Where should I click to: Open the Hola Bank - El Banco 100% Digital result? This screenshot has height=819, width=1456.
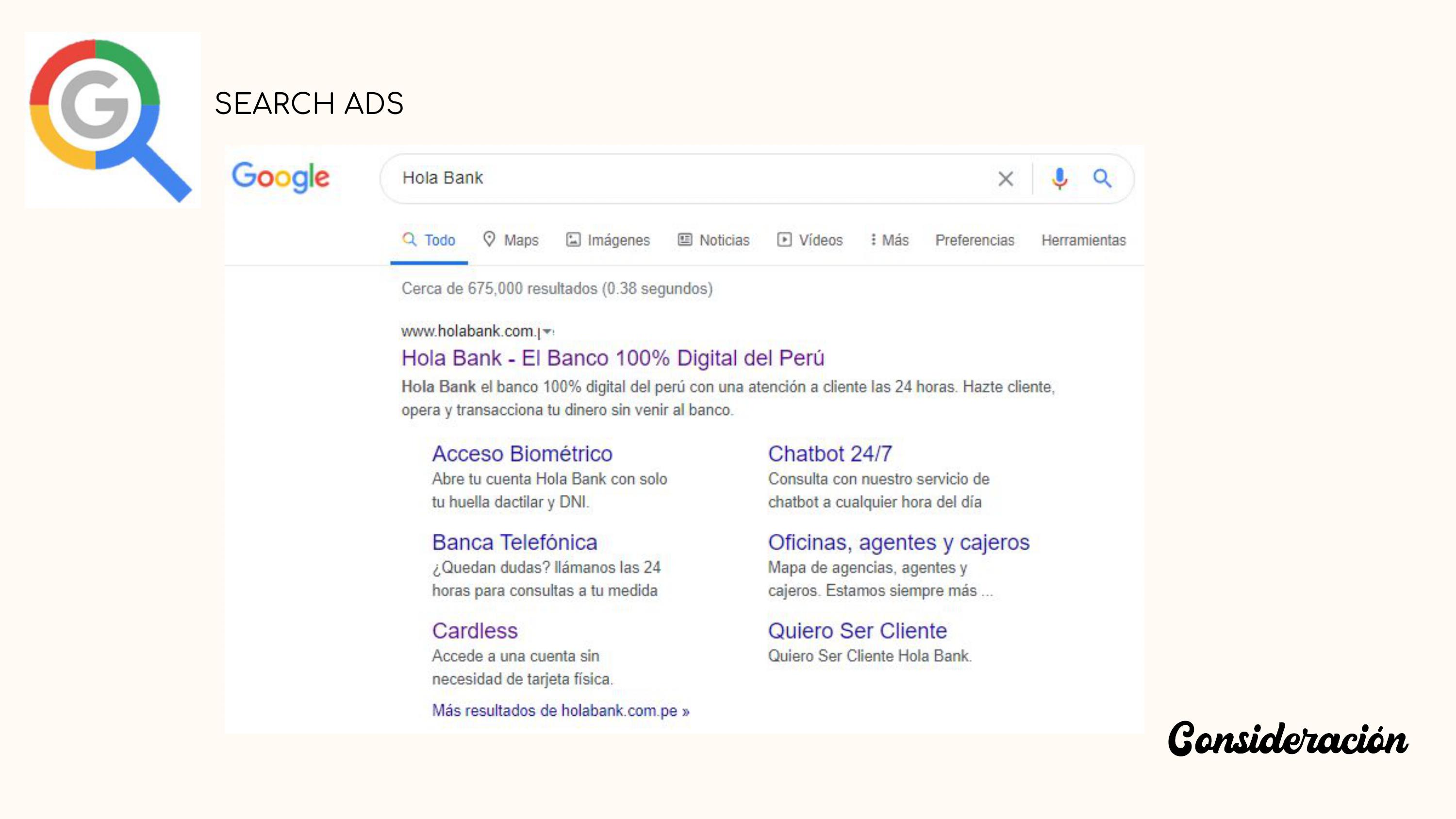(x=612, y=358)
